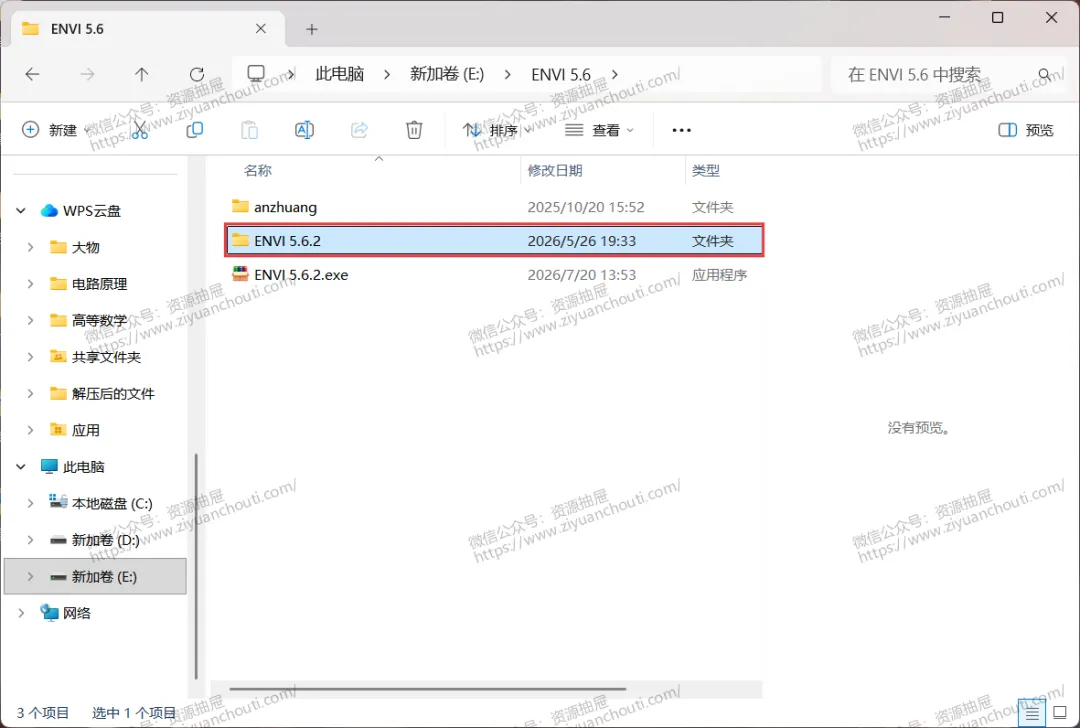Open the three-dot more options menu
The image size is (1080, 728).
[x=681, y=130]
